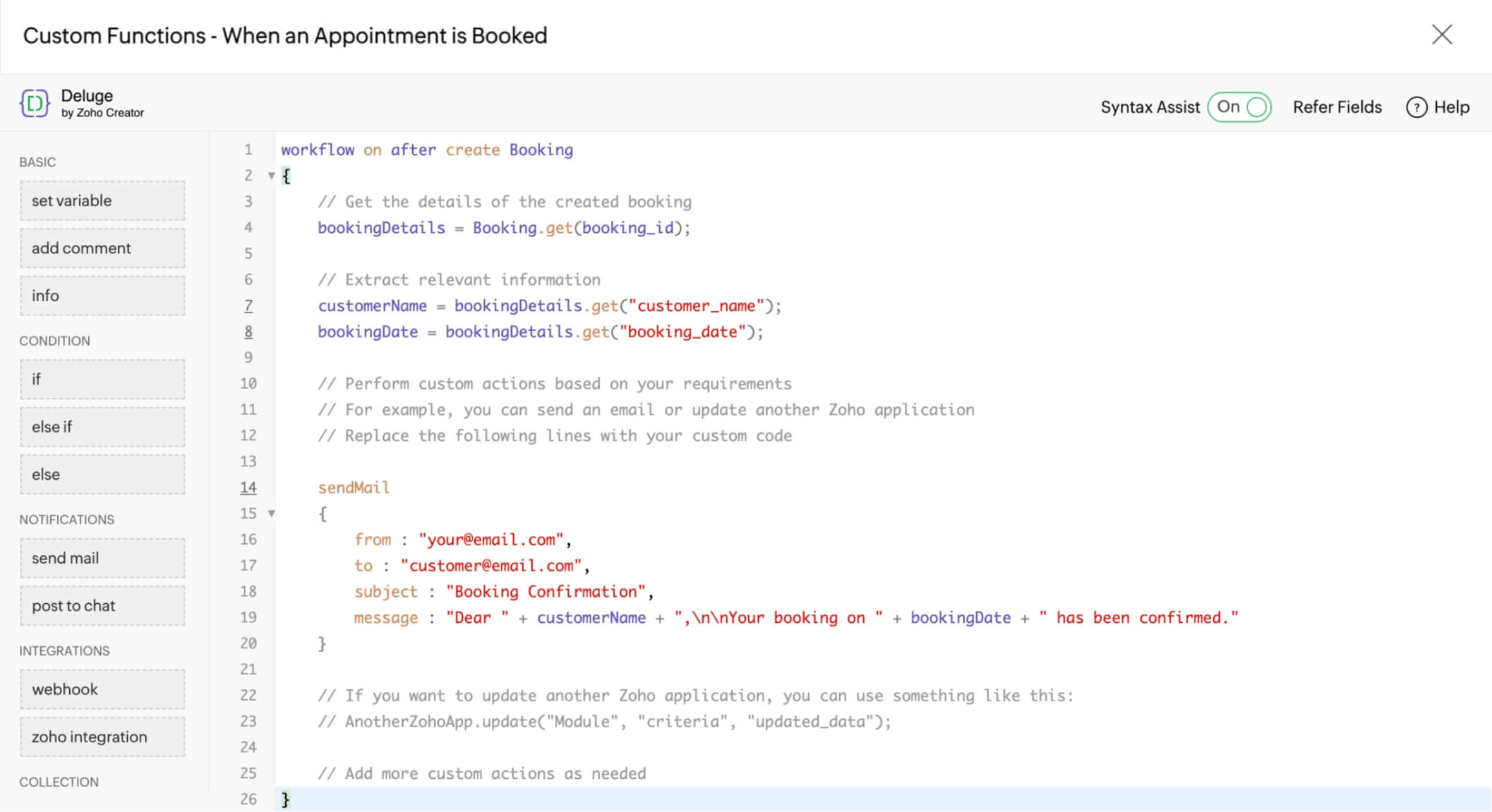Click line number 7 in gutter
The image size is (1492, 812).
(x=248, y=305)
